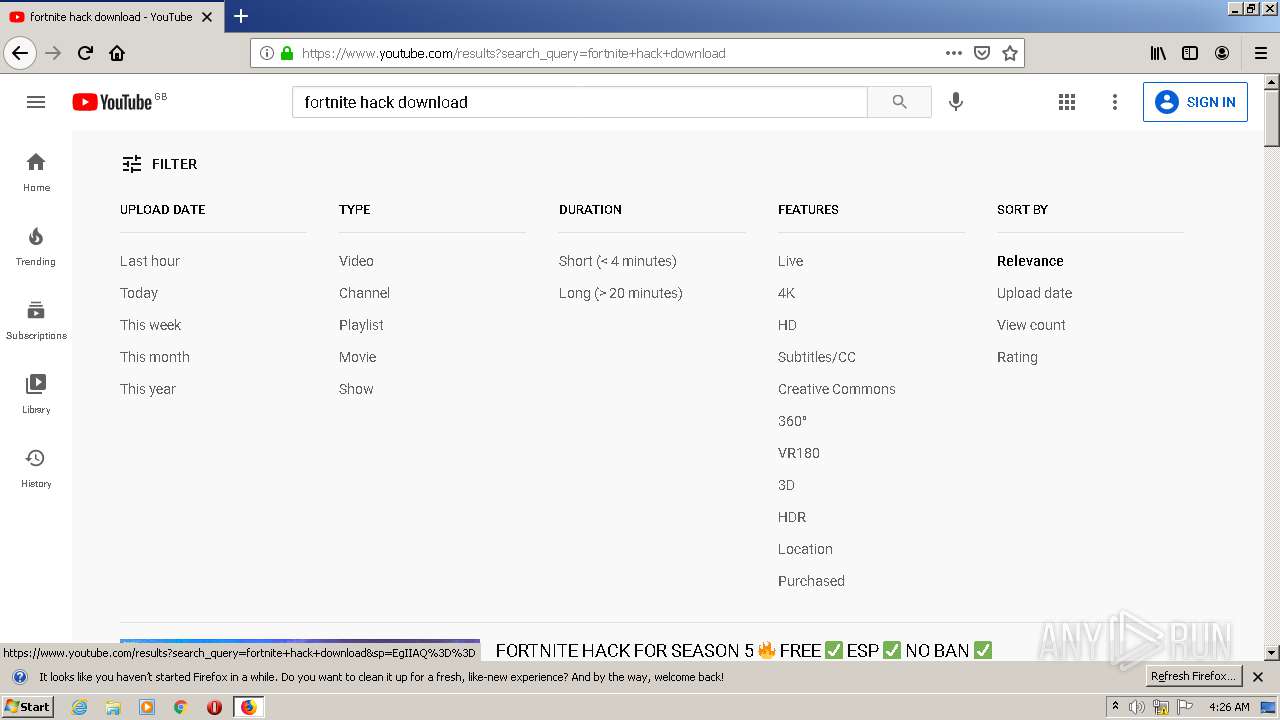
Task: Enable the 360° feature filter
Action: click(x=792, y=421)
